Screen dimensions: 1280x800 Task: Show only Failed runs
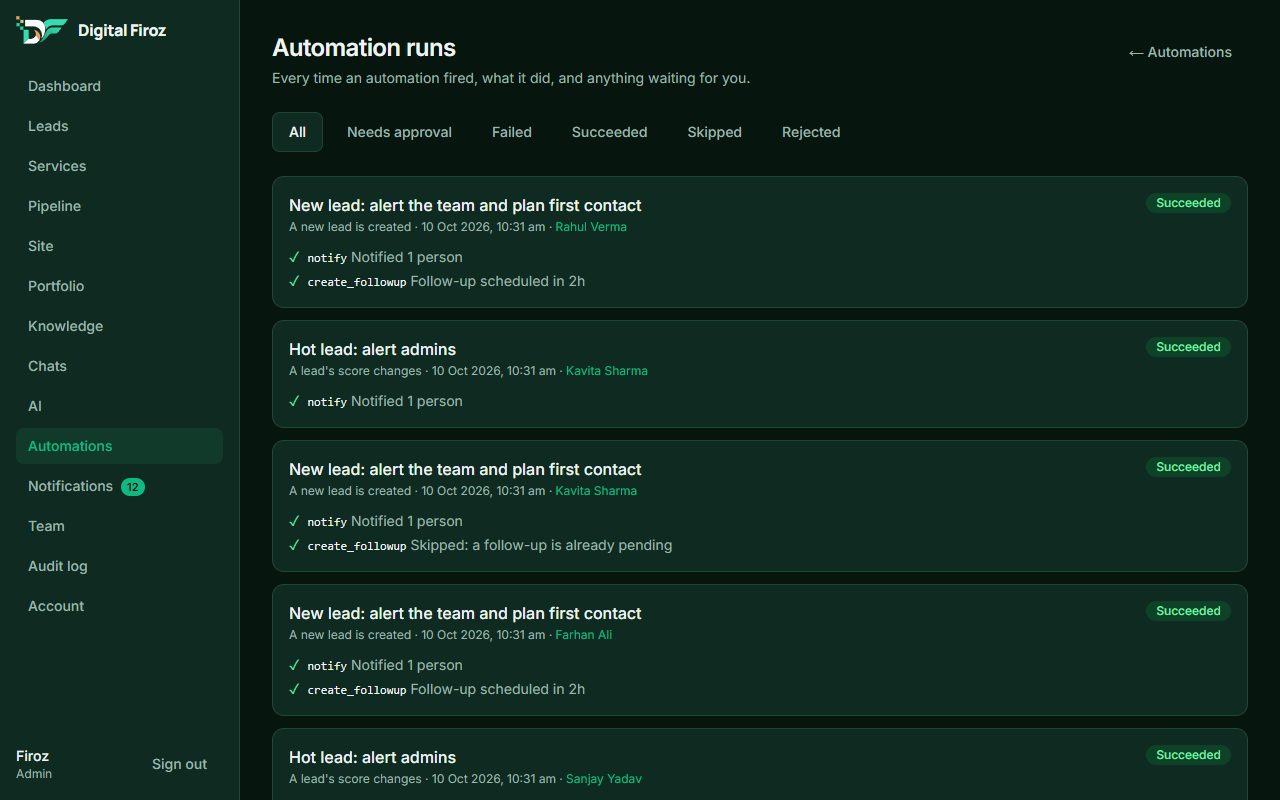pyautogui.click(x=512, y=132)
